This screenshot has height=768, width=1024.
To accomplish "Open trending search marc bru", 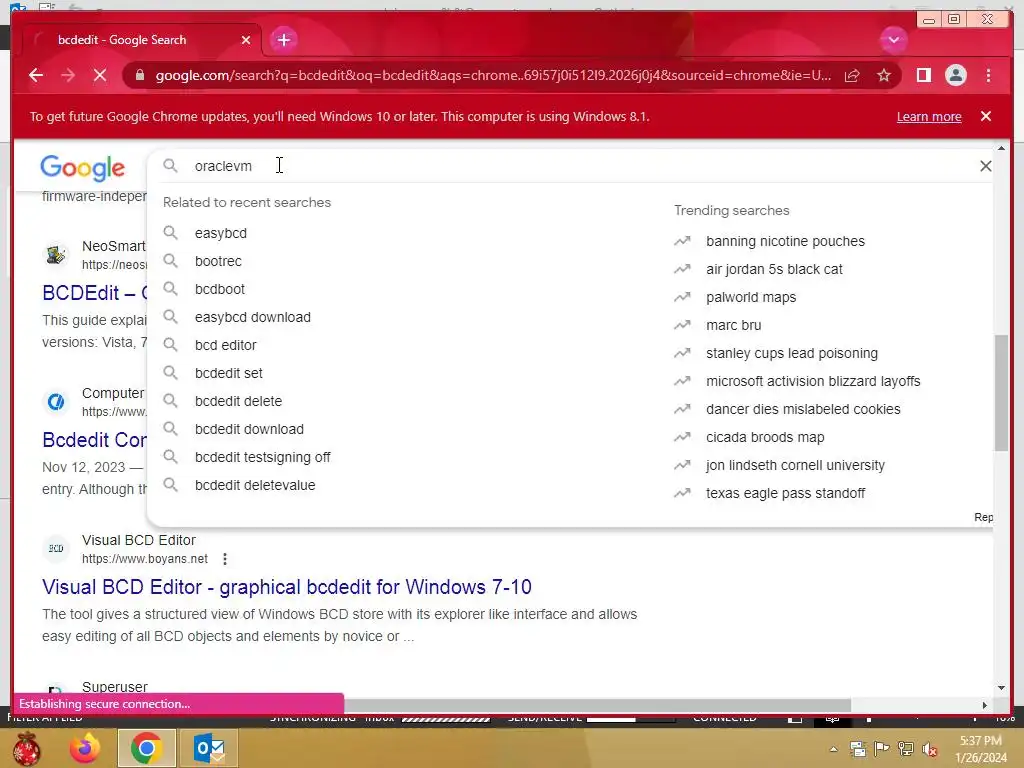I will tap(733, 325).
